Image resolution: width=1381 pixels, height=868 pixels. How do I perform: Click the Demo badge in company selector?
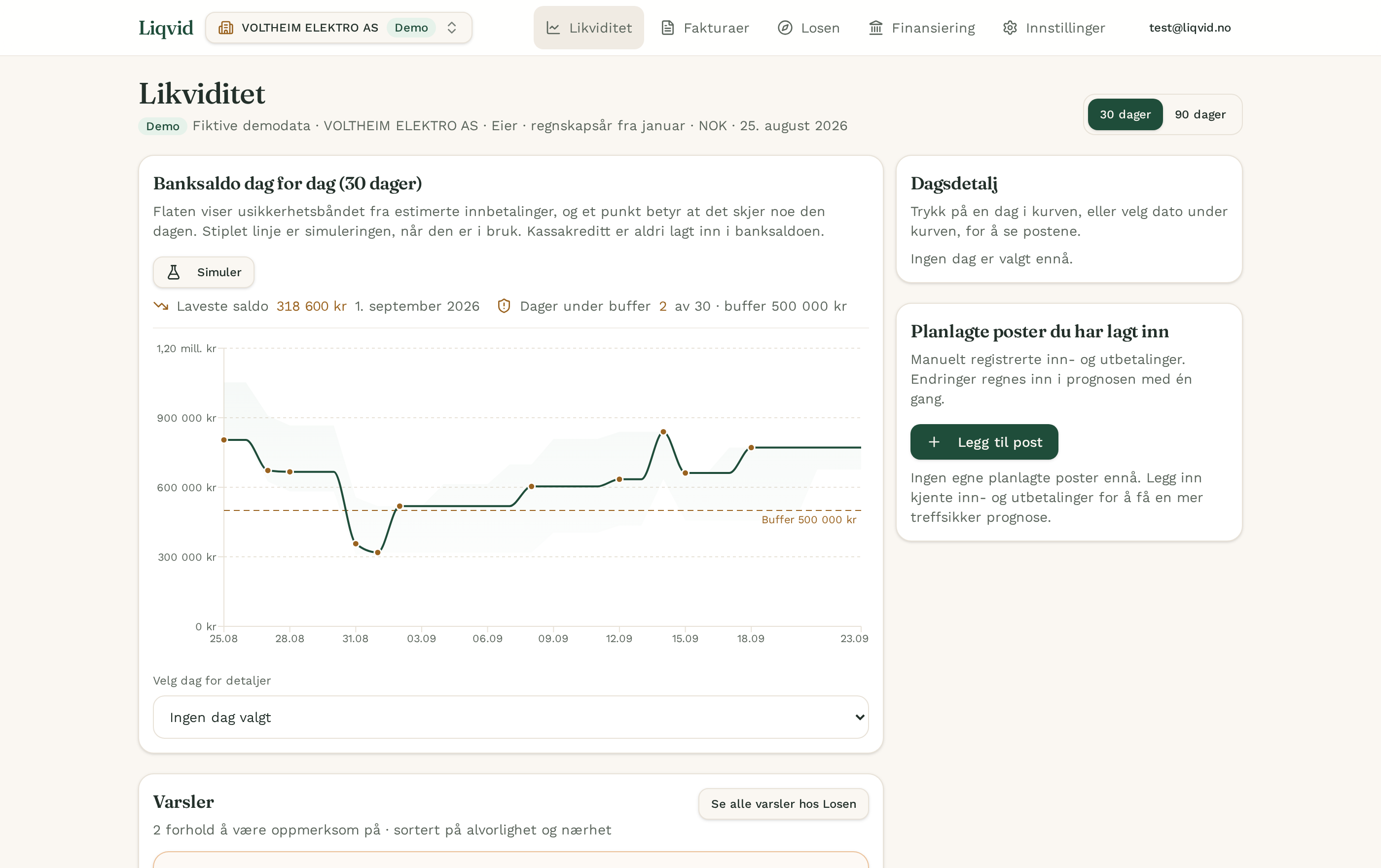coord(411,28)
